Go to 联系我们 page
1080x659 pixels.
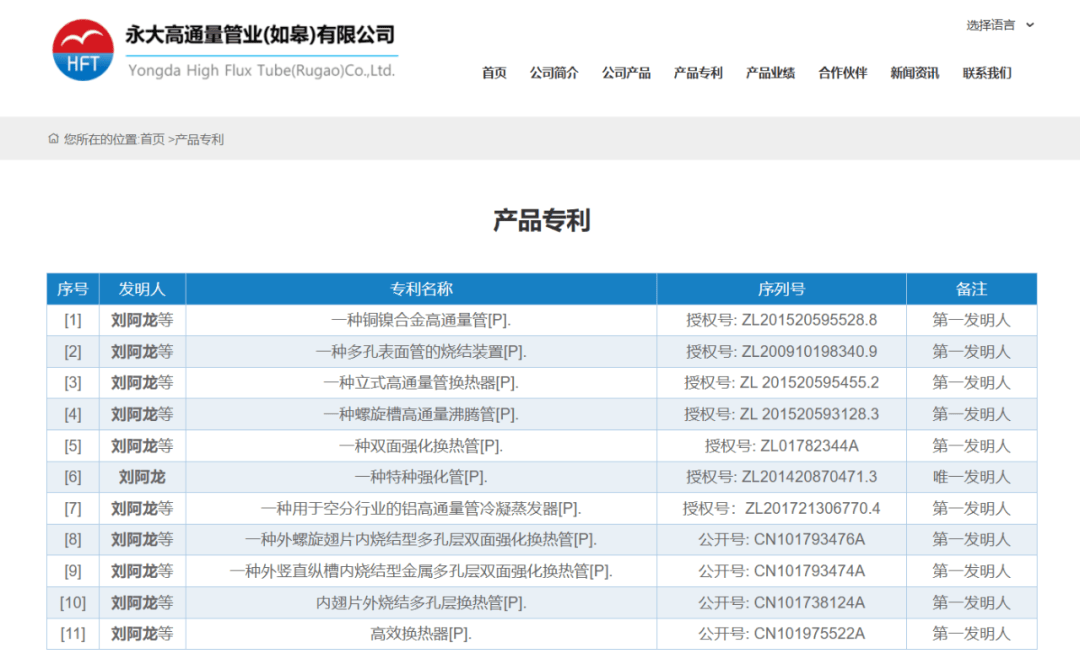[x=987, y=73]
